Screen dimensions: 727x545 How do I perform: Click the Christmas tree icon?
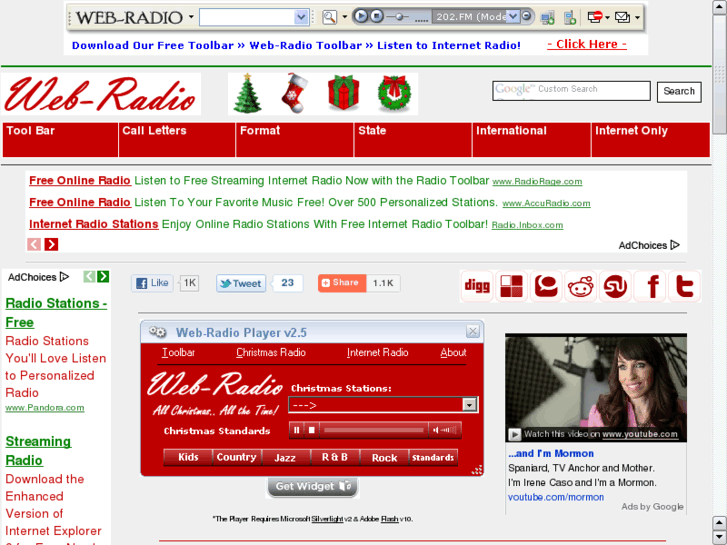[248, 93]
